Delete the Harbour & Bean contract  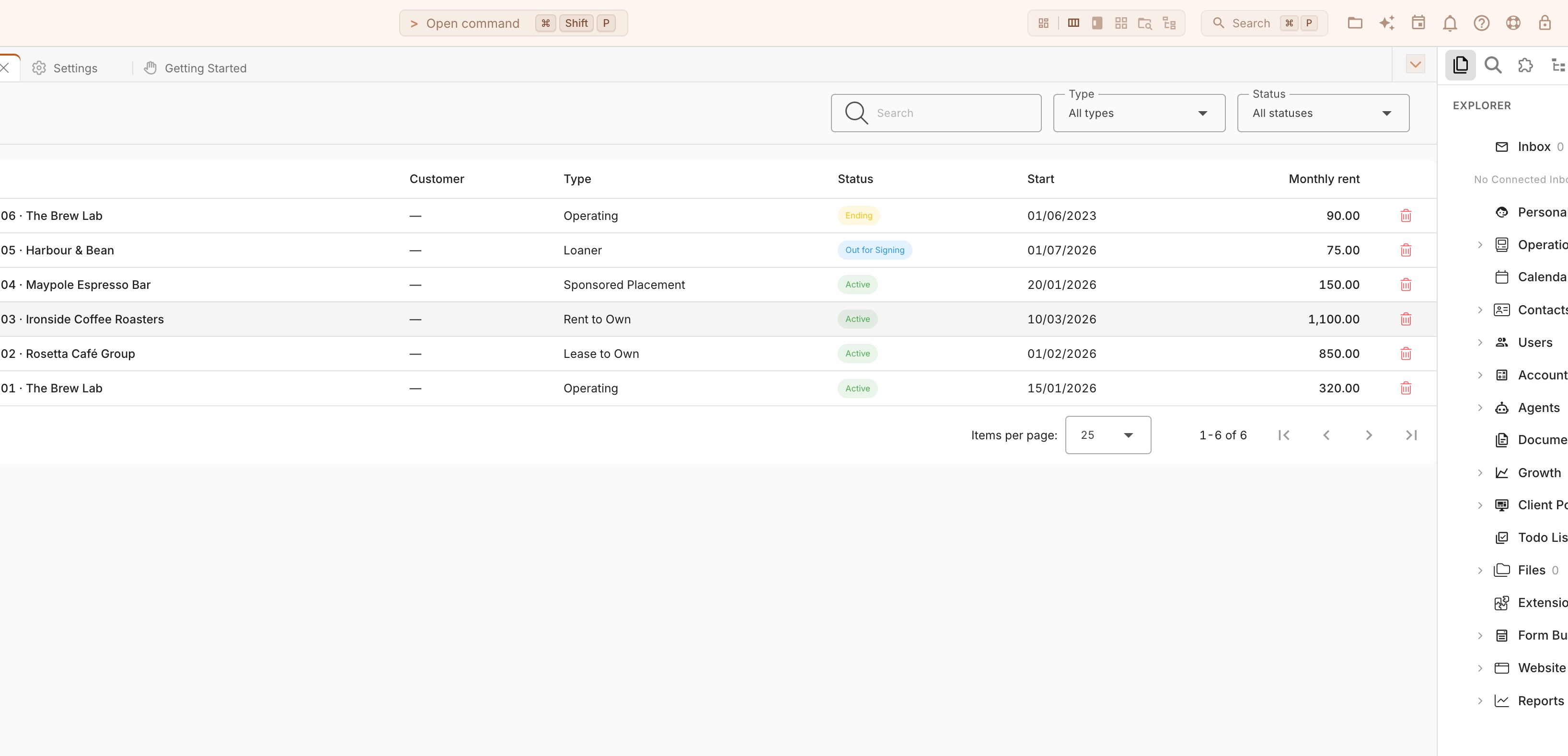click(1406, 250)
